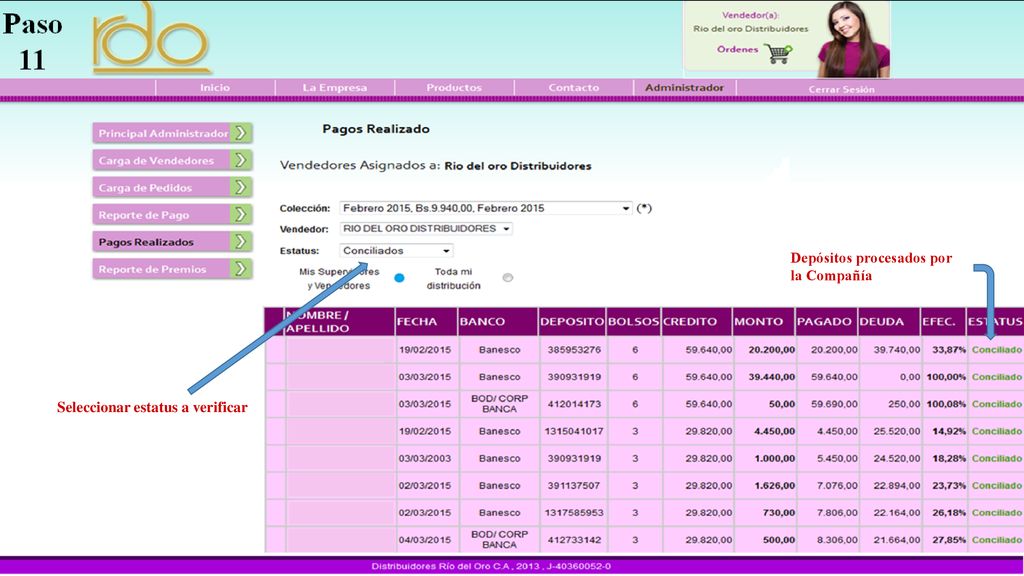Open Principal Administrador sidebar button
The width and height of the screenshot is (1024, 576).
coord(172,133)
